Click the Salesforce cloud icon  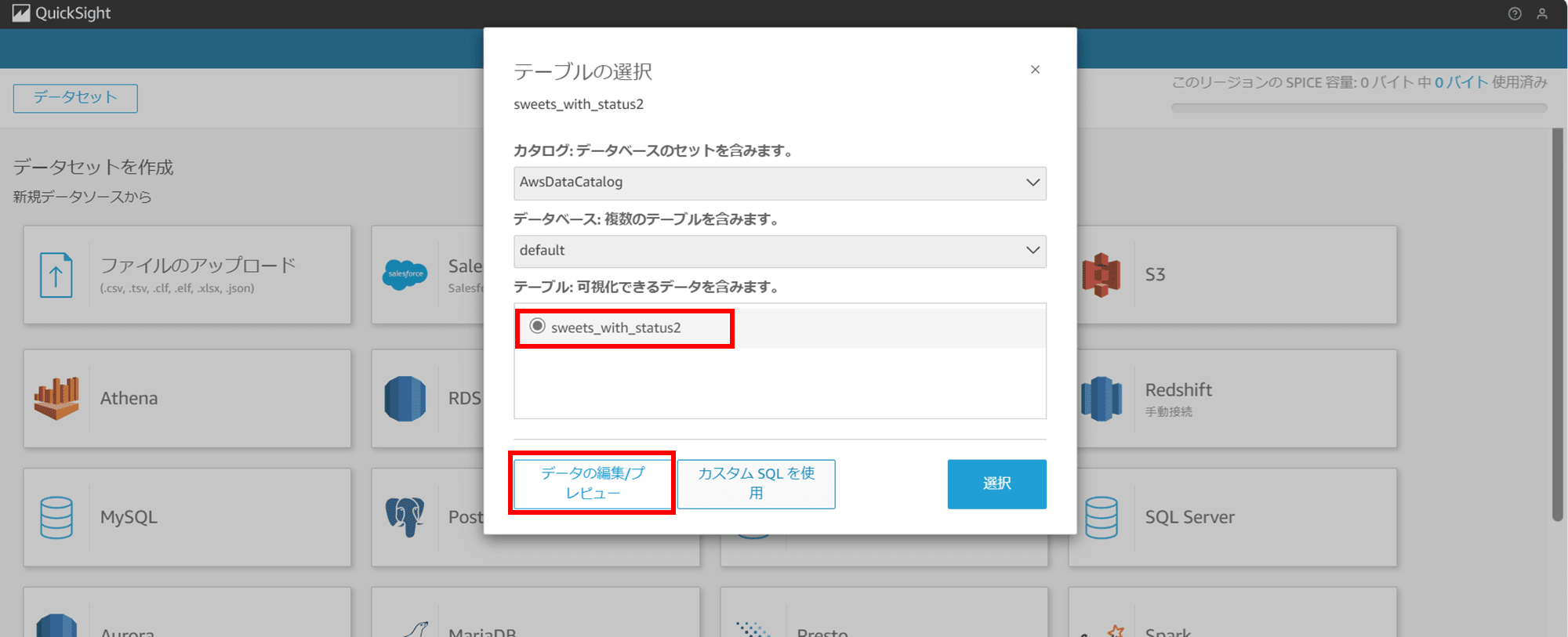pos(405,275)
